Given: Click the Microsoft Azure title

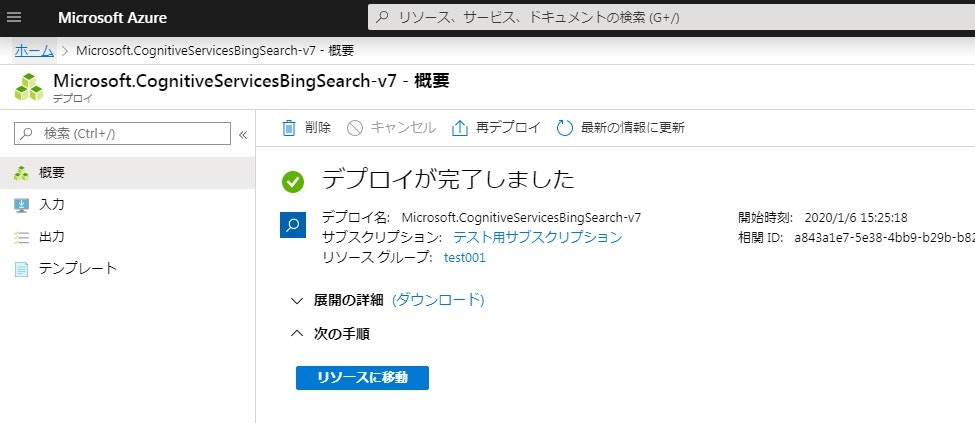Looking at the screenshot, I should tap(113, 17).
